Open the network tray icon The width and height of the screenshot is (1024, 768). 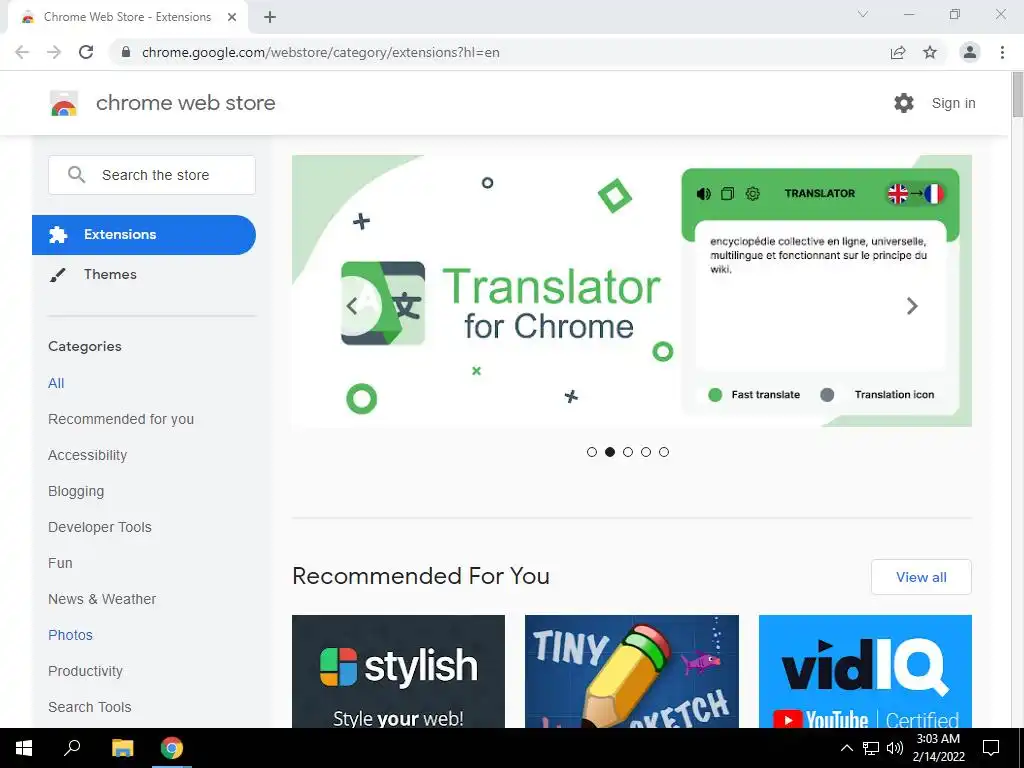(x=871, y=748)
